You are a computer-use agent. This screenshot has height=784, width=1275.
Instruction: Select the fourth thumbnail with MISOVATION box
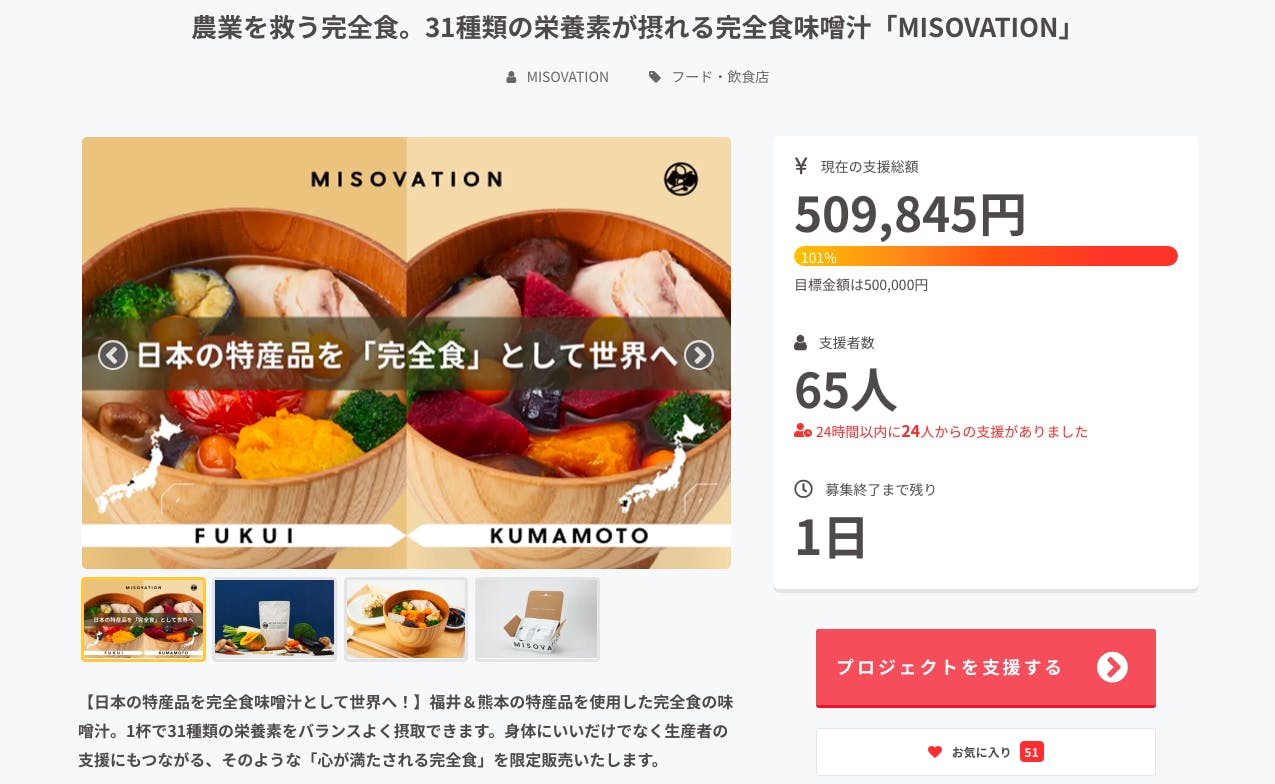[x=537, y=619]
